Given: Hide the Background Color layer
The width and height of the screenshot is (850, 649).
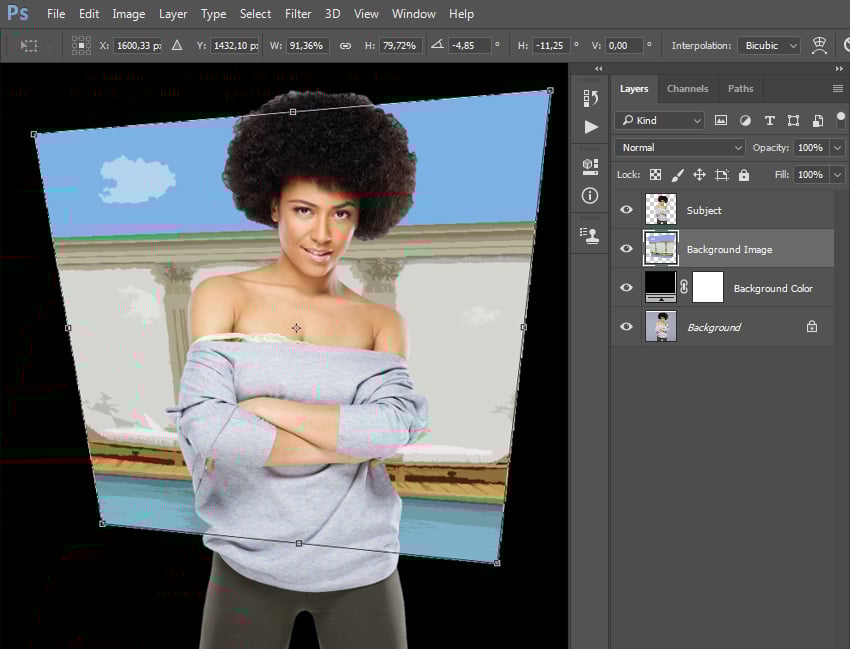Looking at the screenshot, I should point(626,287).
